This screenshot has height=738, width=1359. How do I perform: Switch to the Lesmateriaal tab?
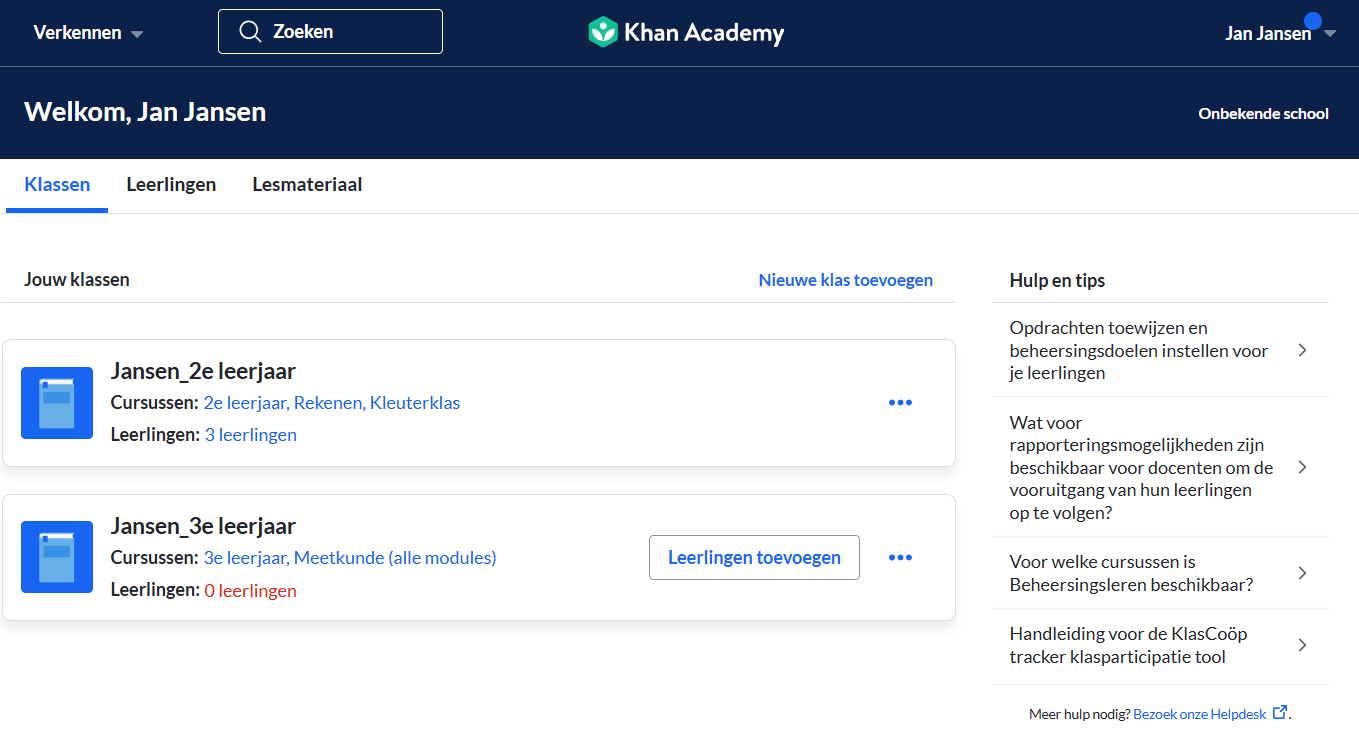[x=307, y=184]
